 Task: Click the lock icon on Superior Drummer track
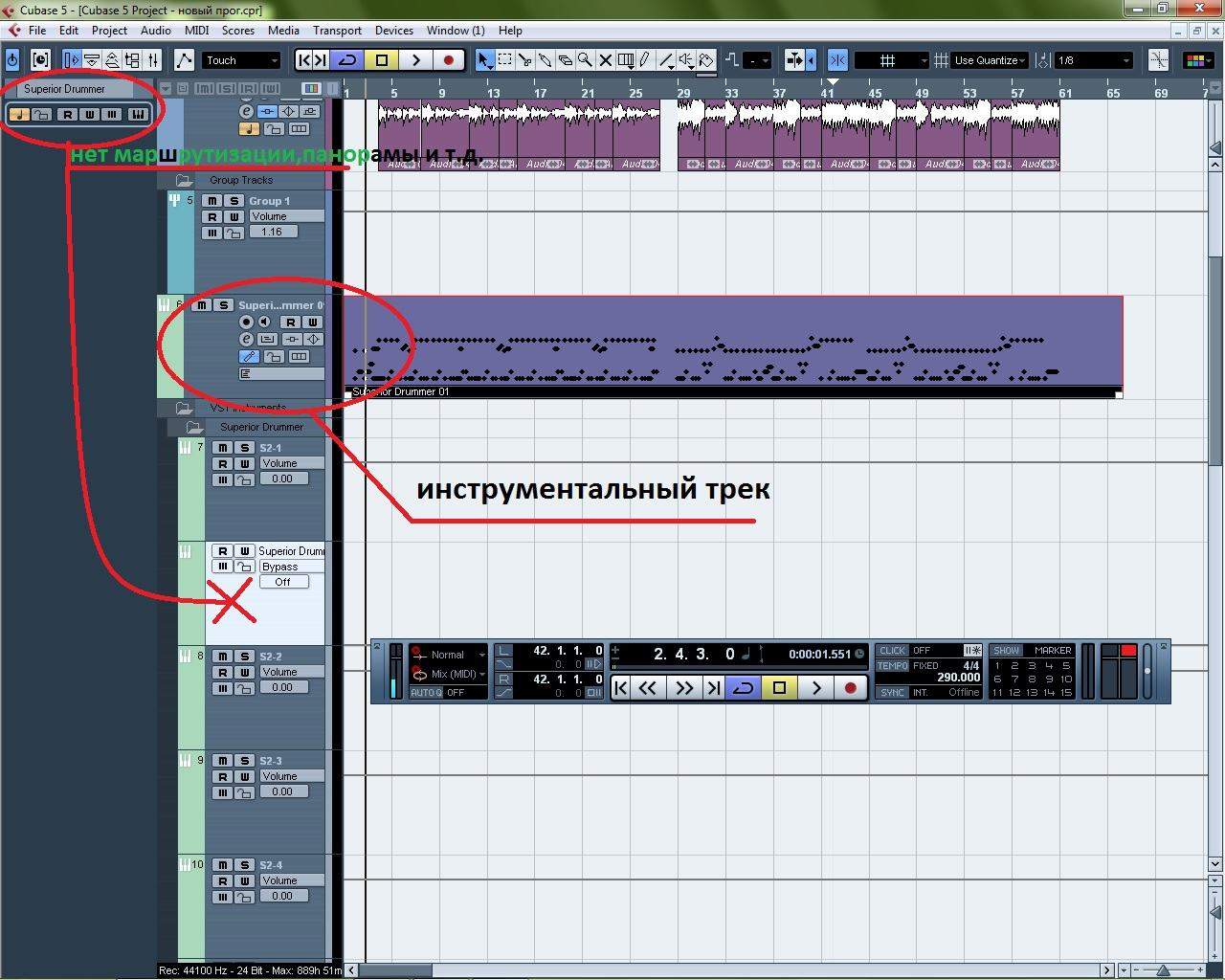pos(275,357)
